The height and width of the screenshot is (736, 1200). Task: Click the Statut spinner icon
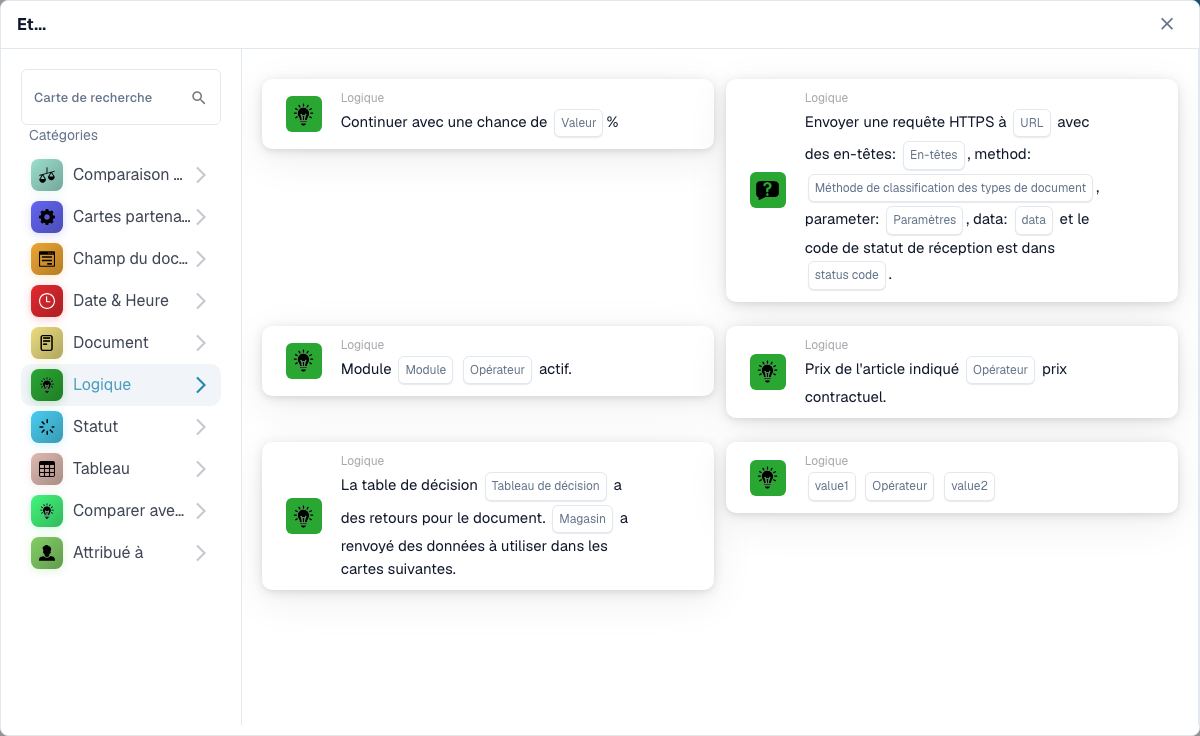(47, 427)
